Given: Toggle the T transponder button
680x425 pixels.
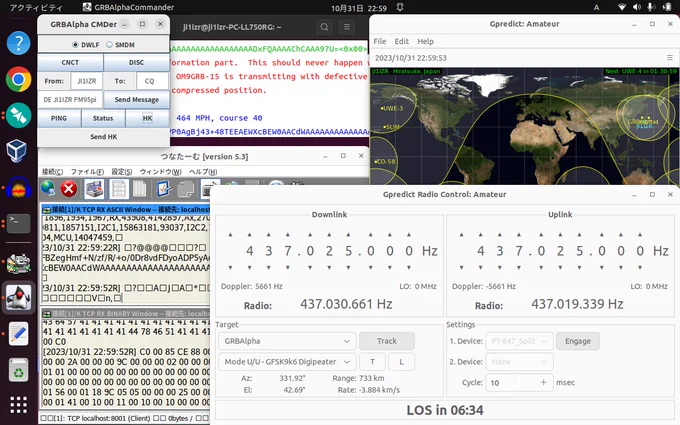Looking at the screenshot, I should pyautogui.click(x=372, y=362).
